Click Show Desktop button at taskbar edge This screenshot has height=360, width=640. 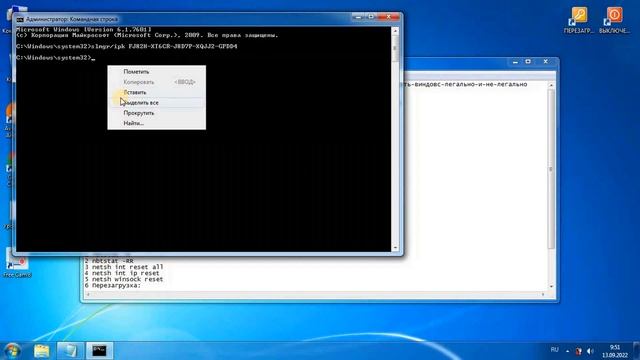tap(637, 351)
